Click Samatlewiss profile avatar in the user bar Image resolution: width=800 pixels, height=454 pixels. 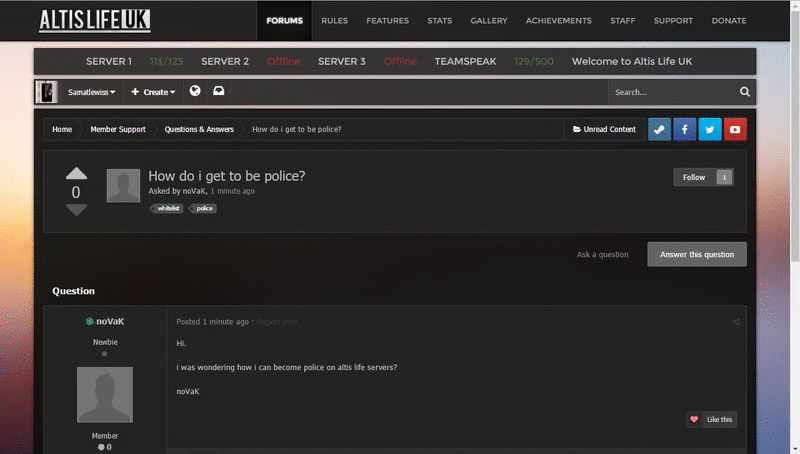point(46,92)
